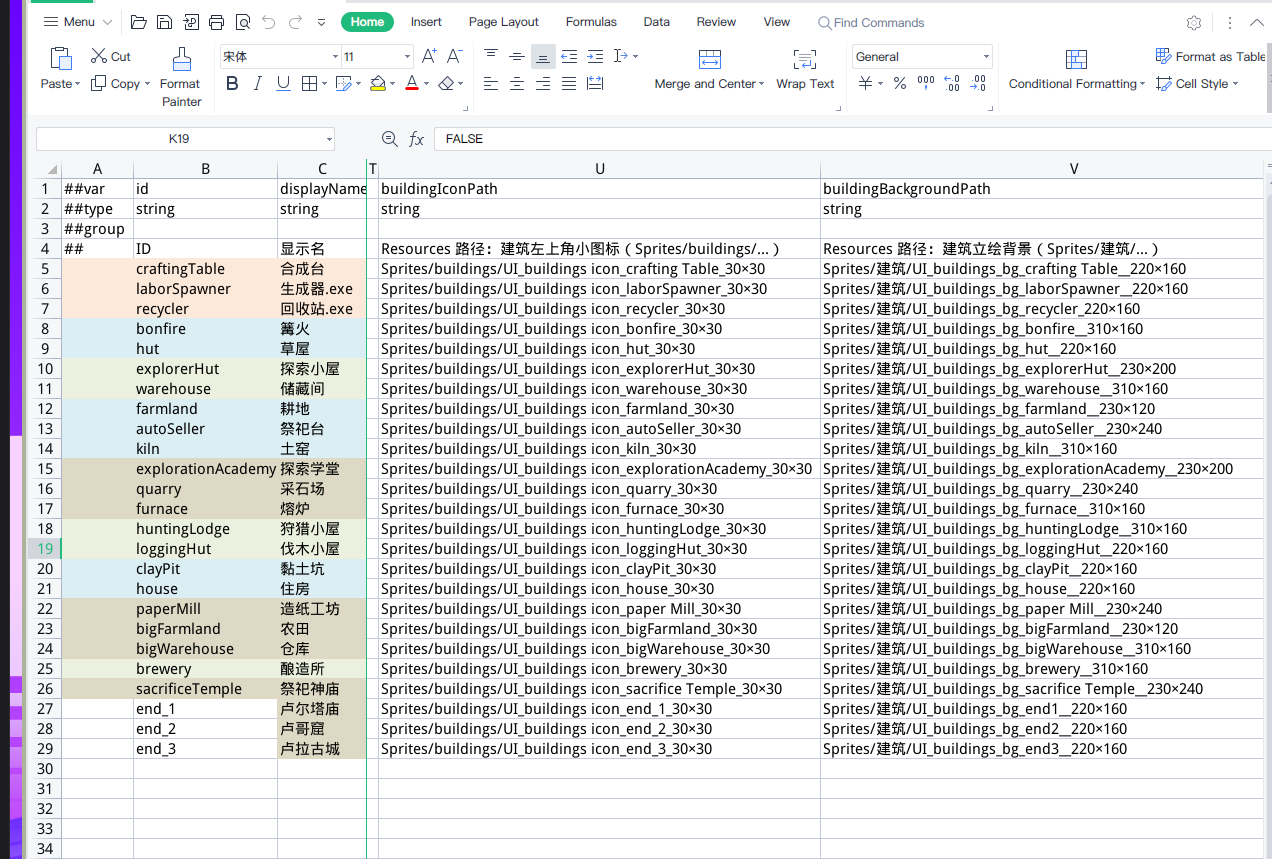
Task: Decrease font size with the A- icon
Action: 454,57
